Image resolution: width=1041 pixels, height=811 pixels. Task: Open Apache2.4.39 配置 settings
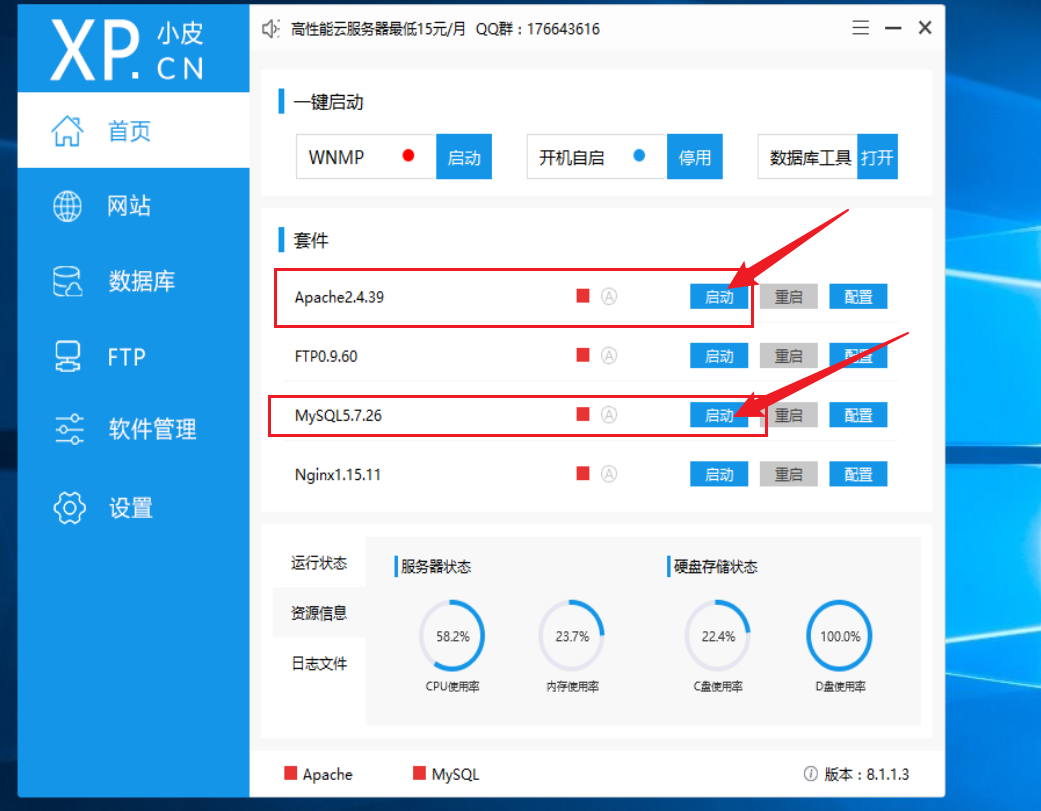pyautogui.click(x=858, y=297)
